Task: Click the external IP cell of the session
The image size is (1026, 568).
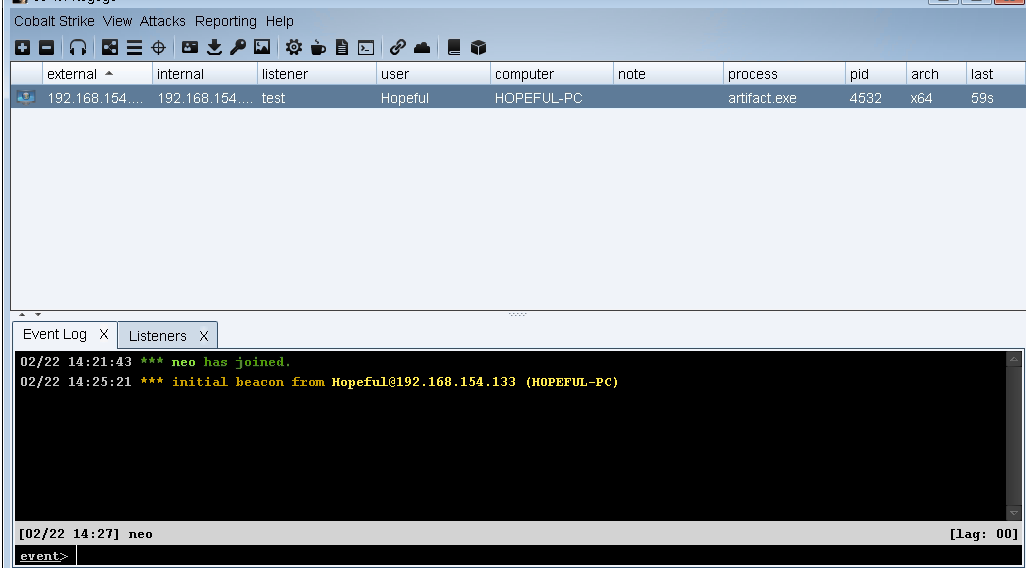Action: (97, 98)
